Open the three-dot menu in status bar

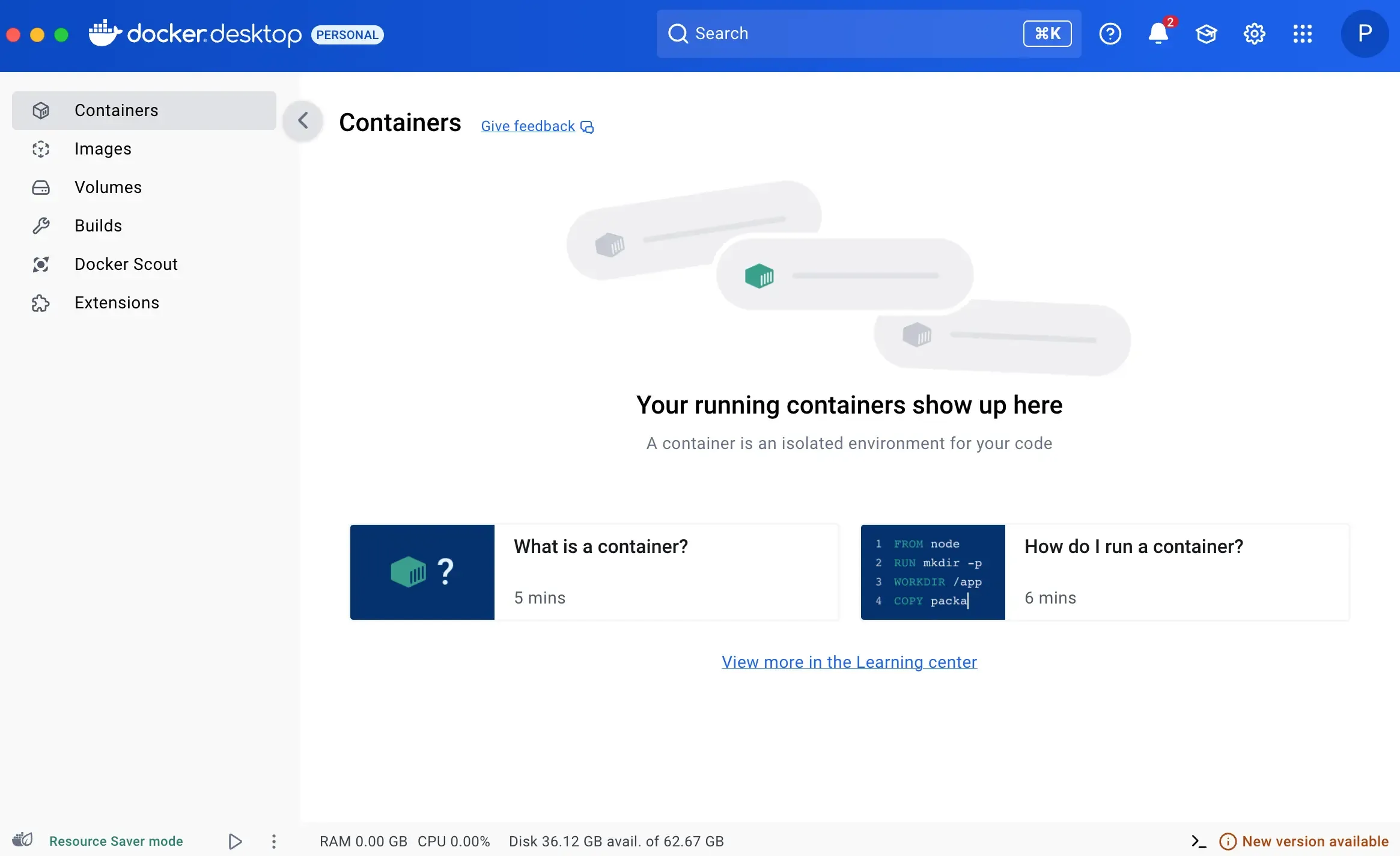(274, 841)
